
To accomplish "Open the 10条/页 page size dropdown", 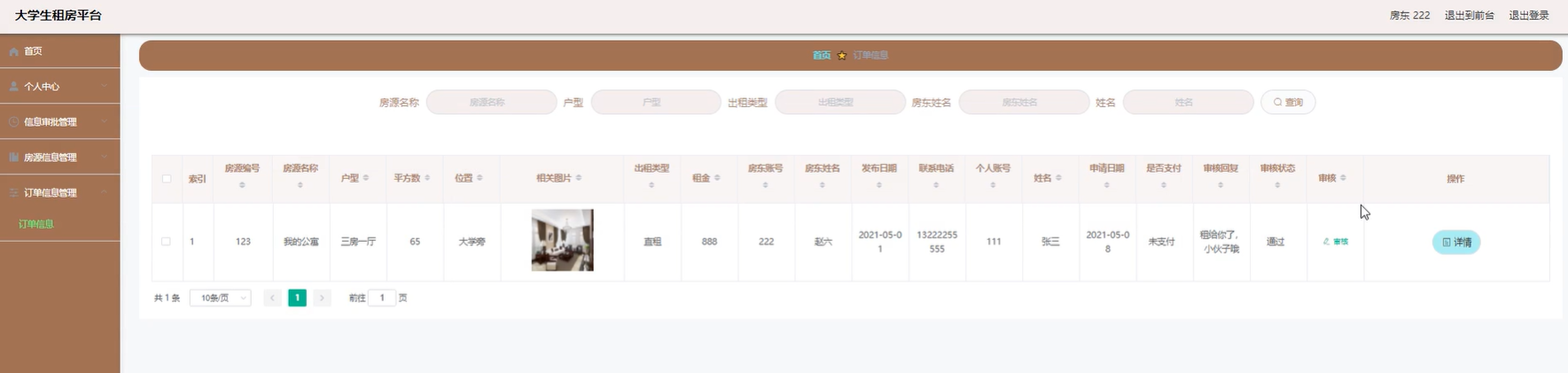I will point(221,298).
